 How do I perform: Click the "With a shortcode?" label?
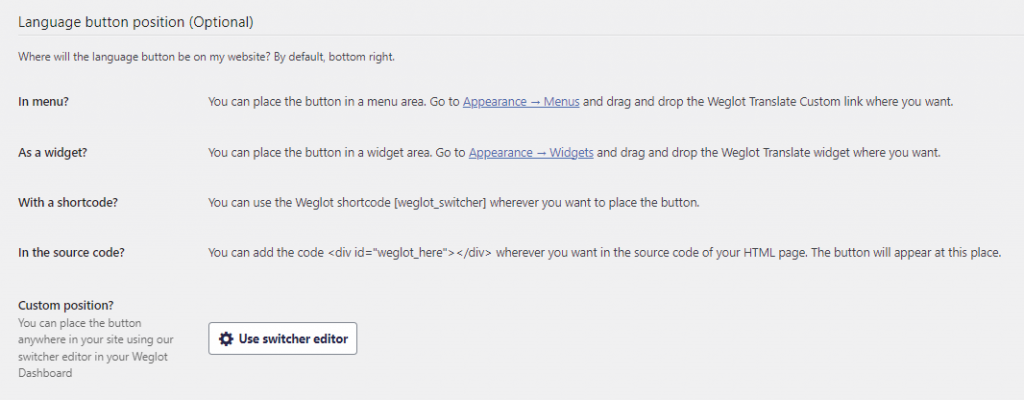(x=68, y=202)
